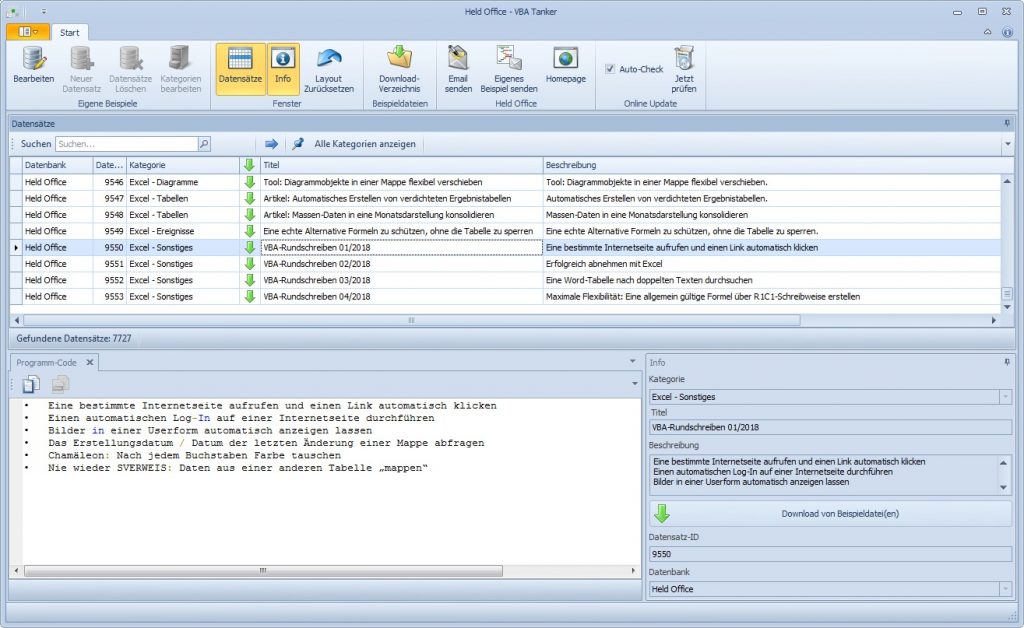Select the Datensätze view icon
The width and height of the screenshot is (1024, 628).
click(239, 68)
